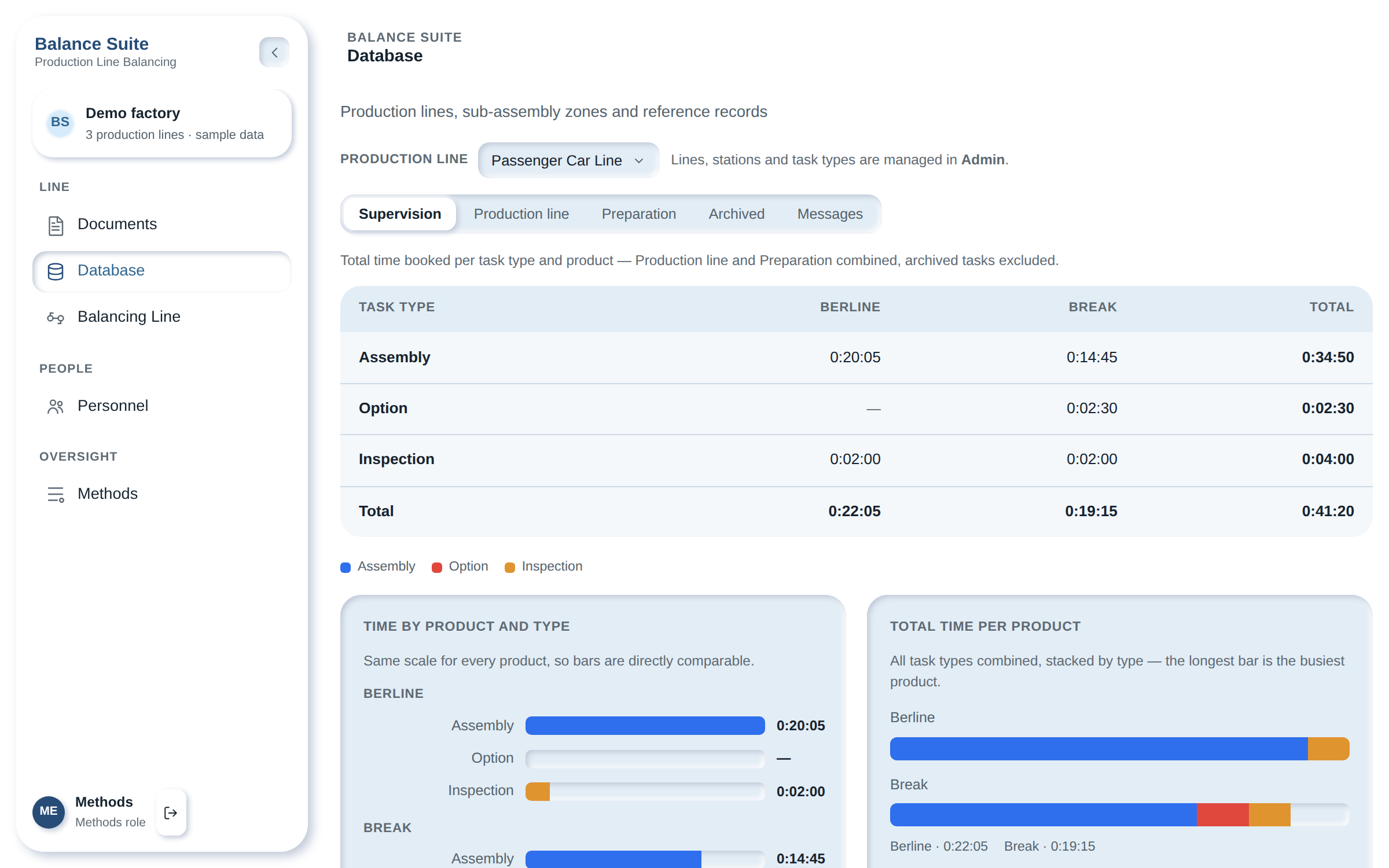Viewport: 1389px width, 868px height.
Task: Collapse the sidebar with the chevron button
Action: [274, 52]
